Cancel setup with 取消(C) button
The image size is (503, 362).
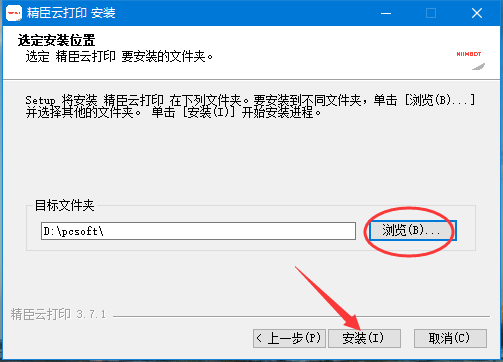point(450,338)
